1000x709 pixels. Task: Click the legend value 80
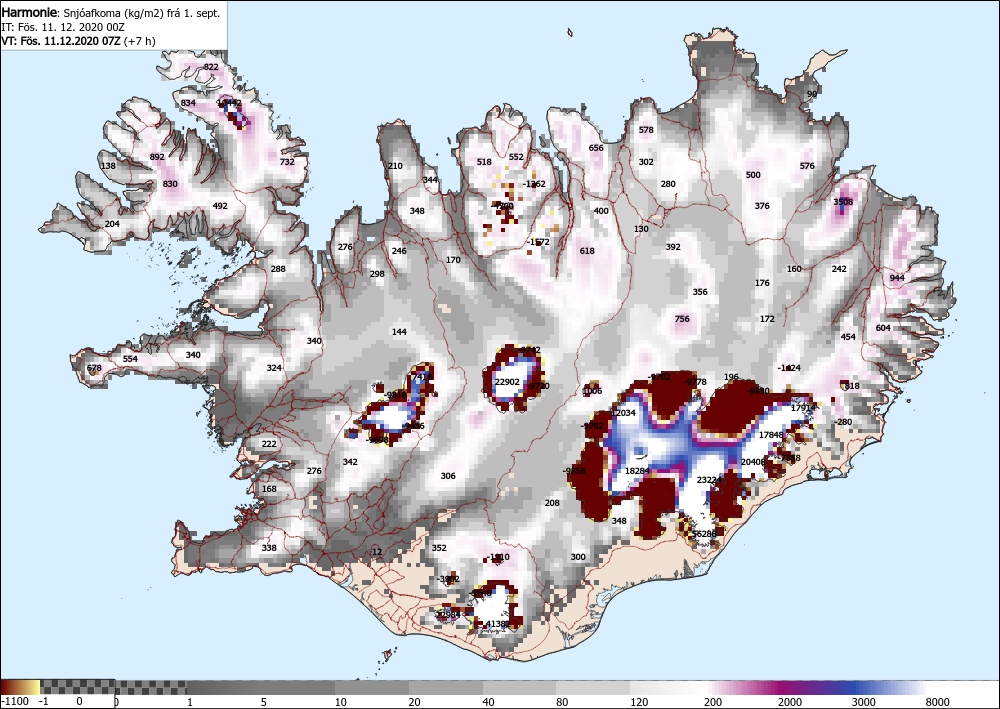click(x=562, y=702)
